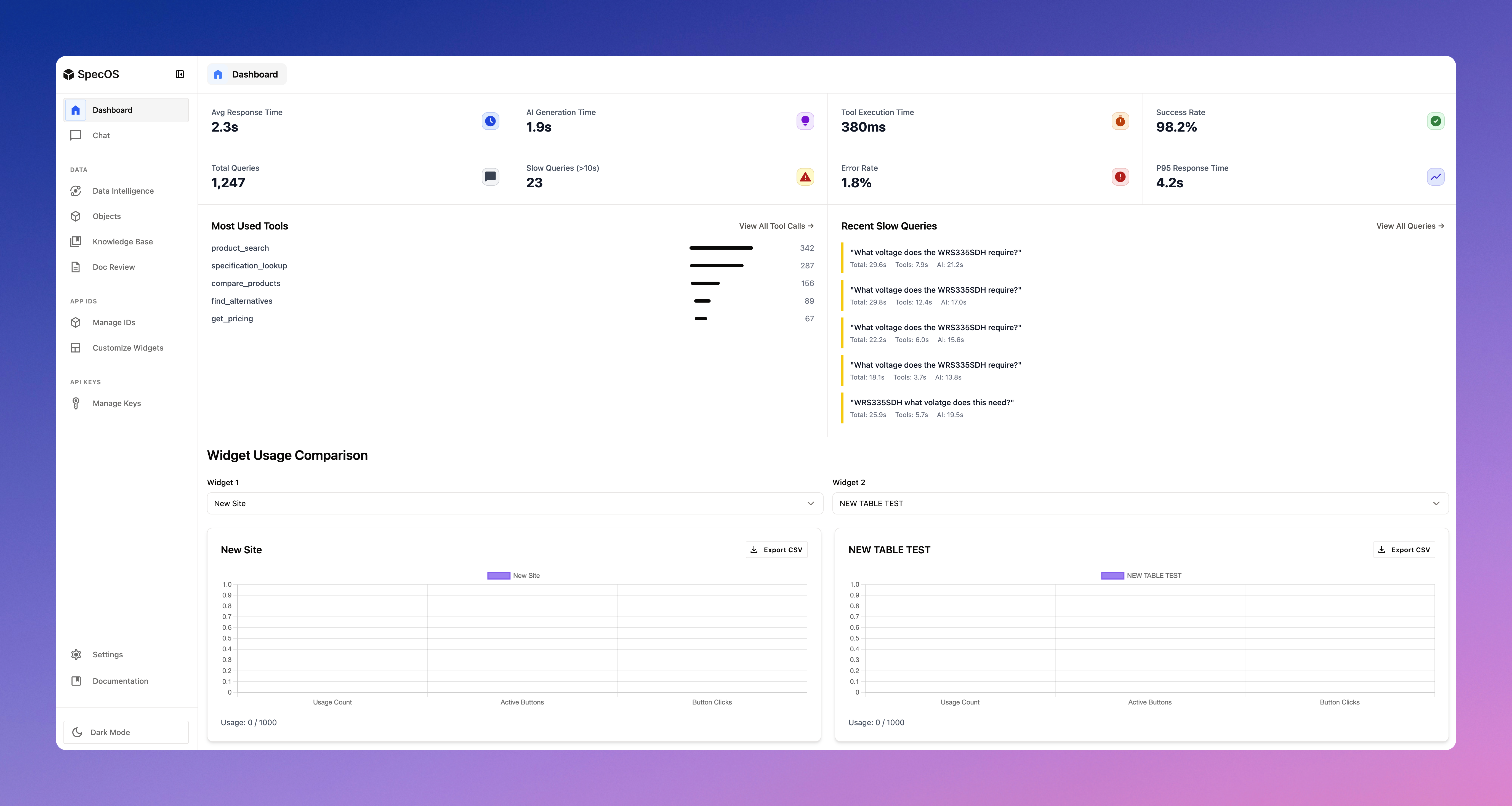Go to Settings in sidebar

point(107,655)
